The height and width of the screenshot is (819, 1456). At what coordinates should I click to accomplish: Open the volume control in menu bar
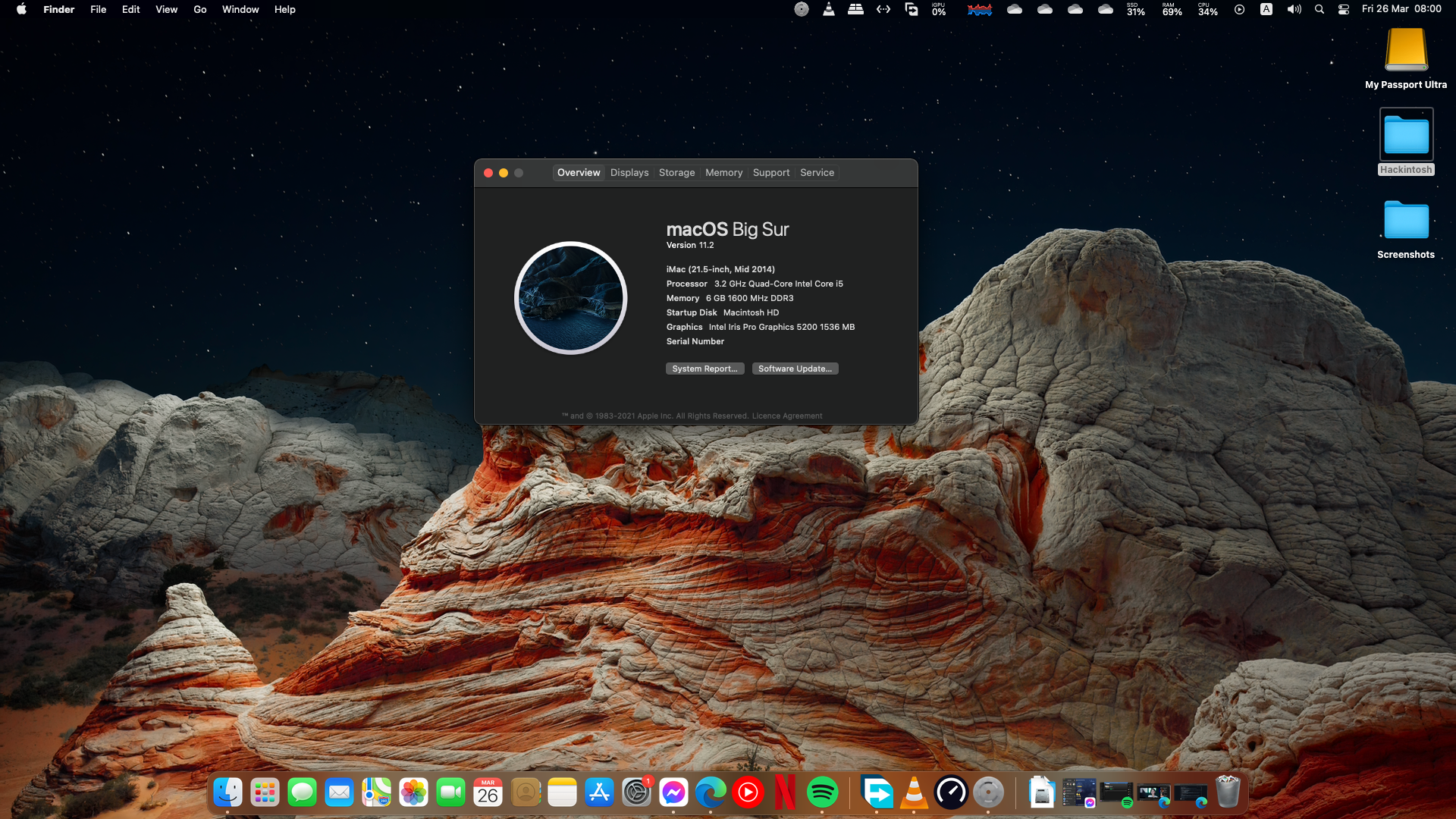click(x=1294, y=9)
